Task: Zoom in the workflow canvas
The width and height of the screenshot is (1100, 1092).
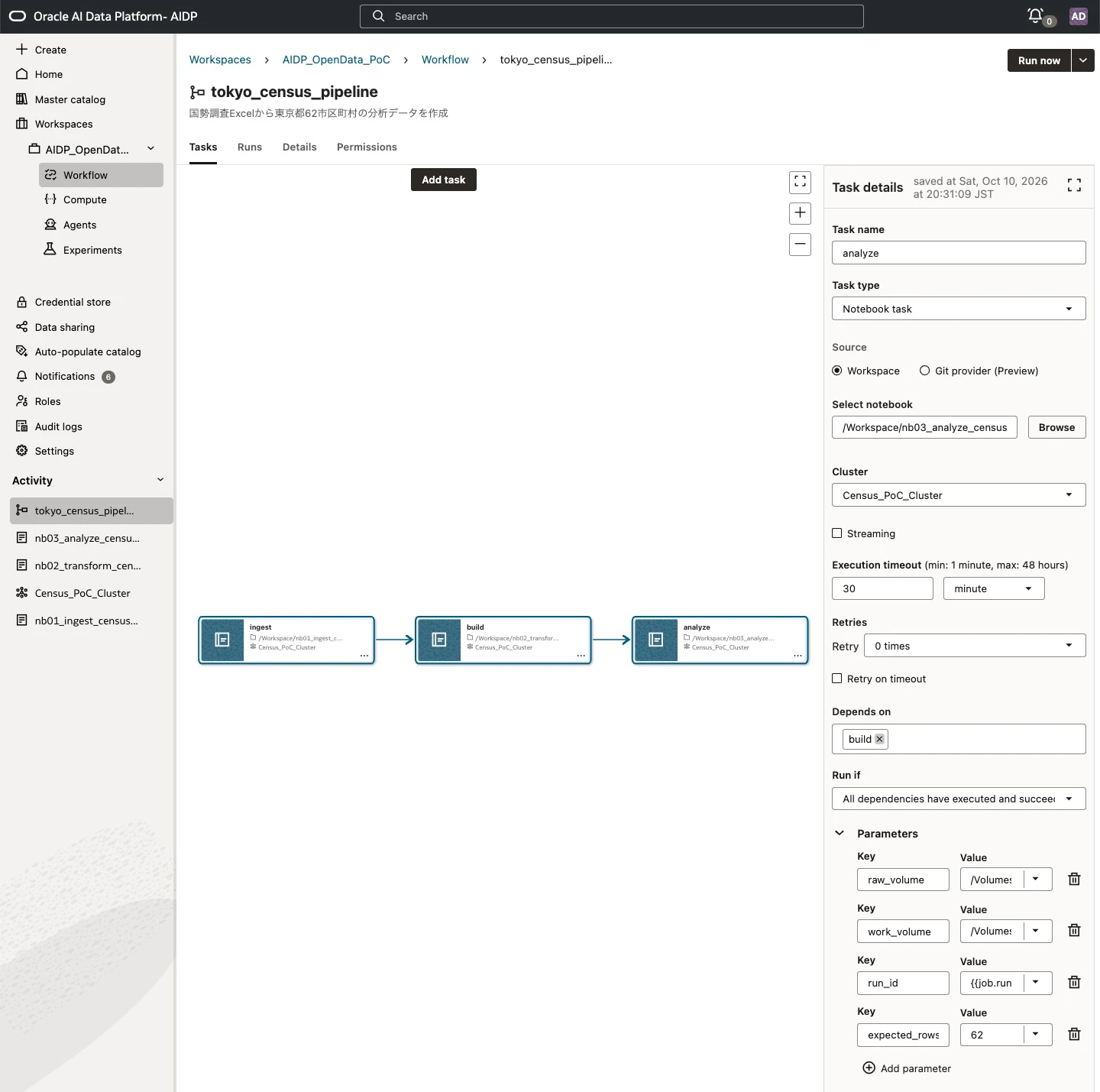Action: [x=800, y=213]
